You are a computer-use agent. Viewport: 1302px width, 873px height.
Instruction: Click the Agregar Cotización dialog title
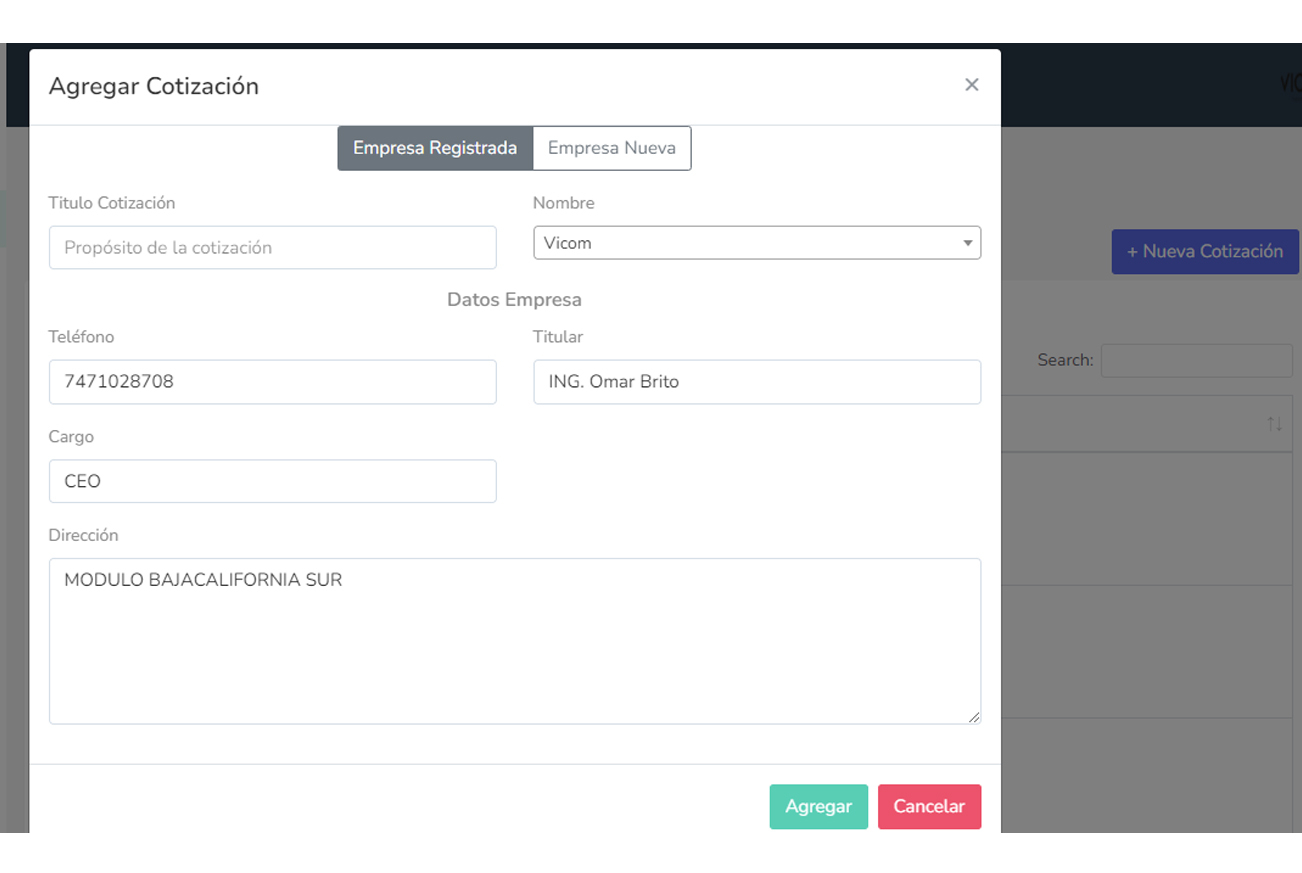[x=154, y=86]
